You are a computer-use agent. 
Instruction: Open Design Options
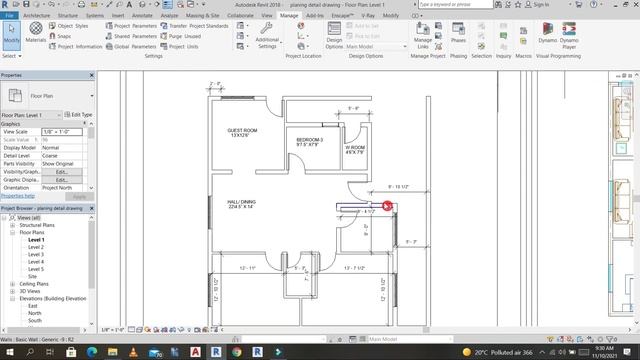[334, 36]
